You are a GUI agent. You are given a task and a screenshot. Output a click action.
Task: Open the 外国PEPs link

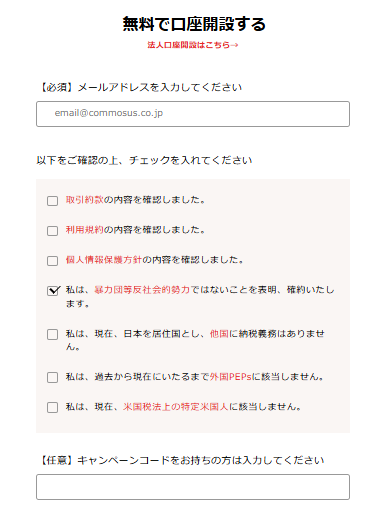click(230, 377)
